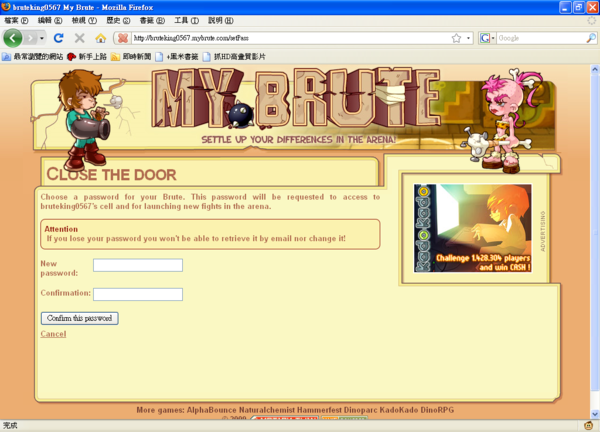Open the 歷史 (History) menu
600x432 pixels.
(x=118, y=20)
